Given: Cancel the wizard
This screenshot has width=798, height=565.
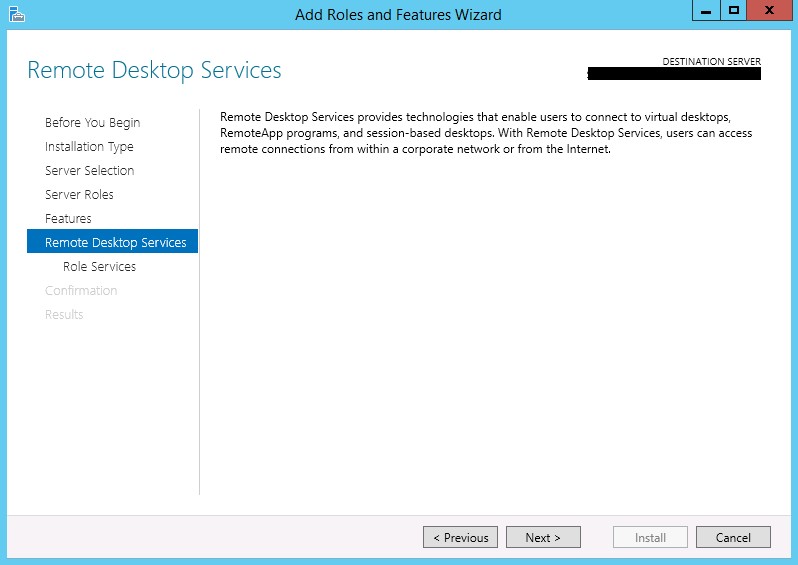Looking at the screenshot, I should point(733,538).
